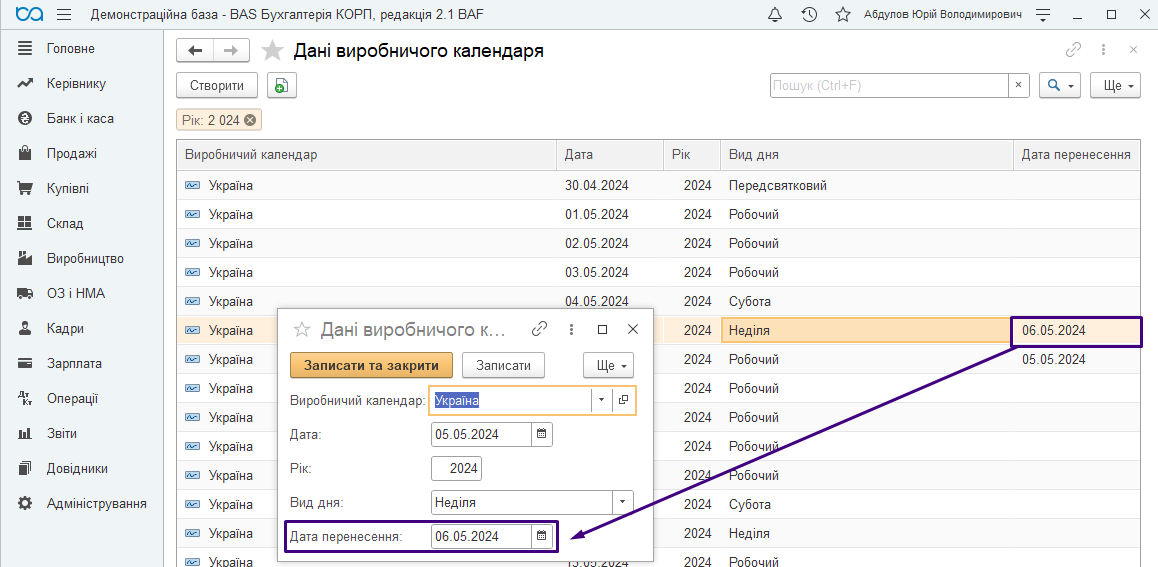
Task: Sort by Вид дня column header
Action: coord(866,155)
